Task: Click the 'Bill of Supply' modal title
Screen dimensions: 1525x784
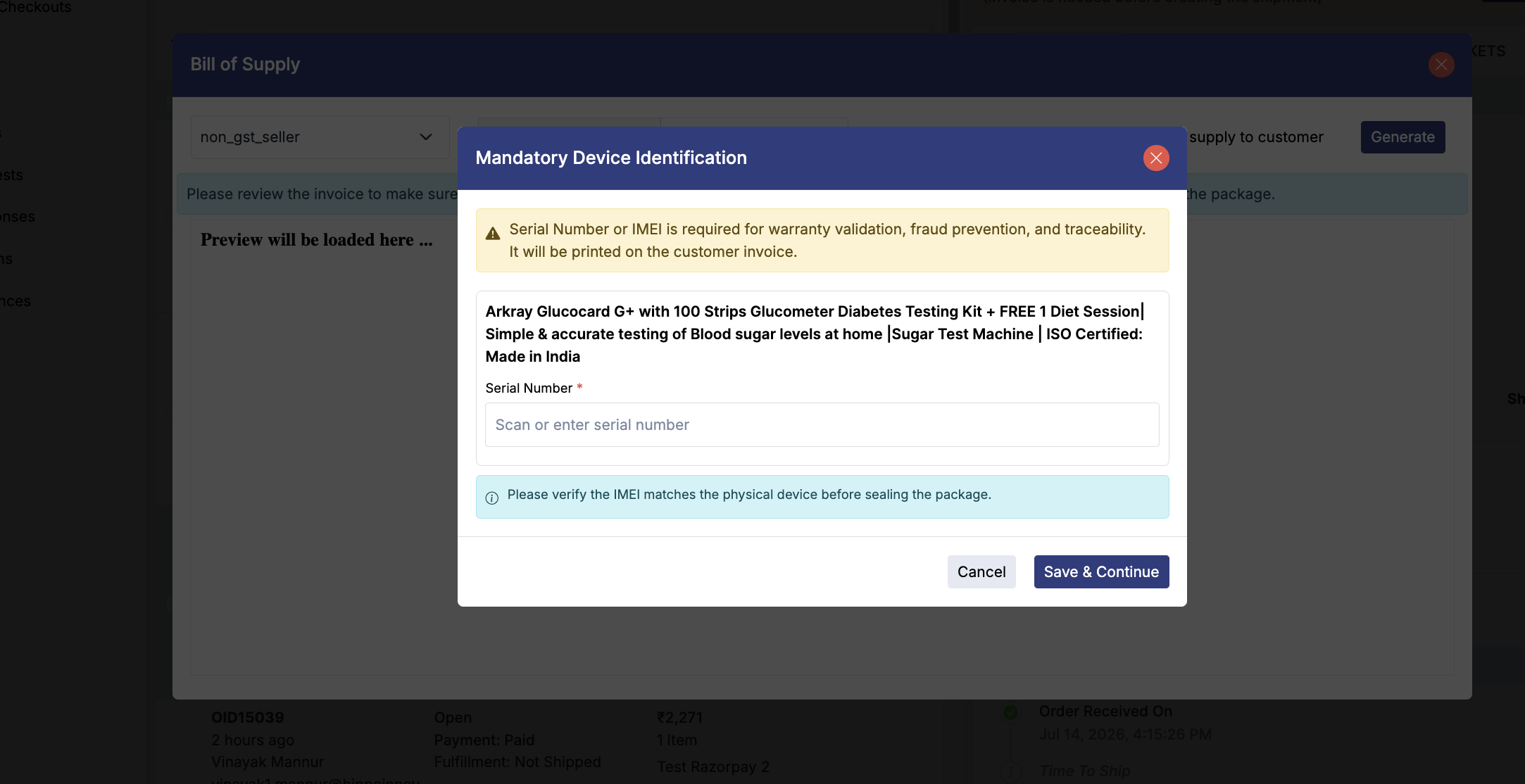Action: [x=245, y=64]
